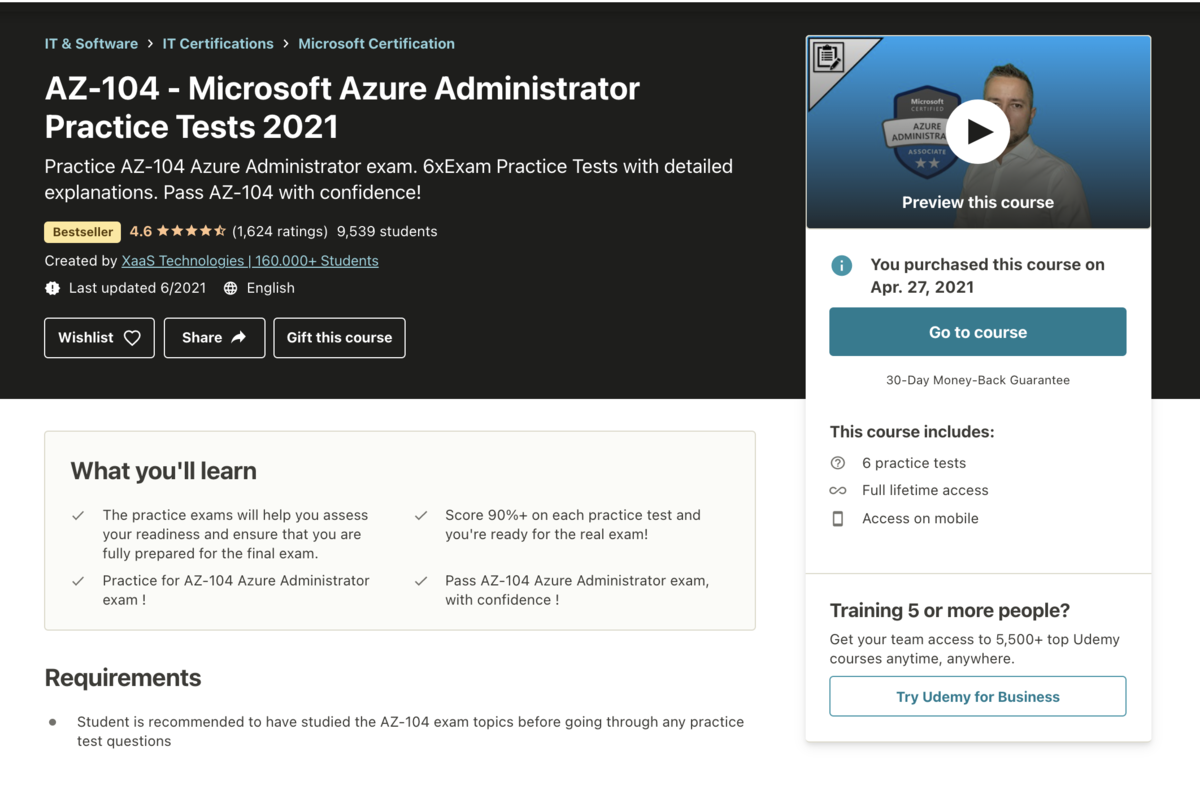Click the Azure Administrator badge on thumbnail
This screenshot has width=1200, height=790.
[x=925, y=132]
